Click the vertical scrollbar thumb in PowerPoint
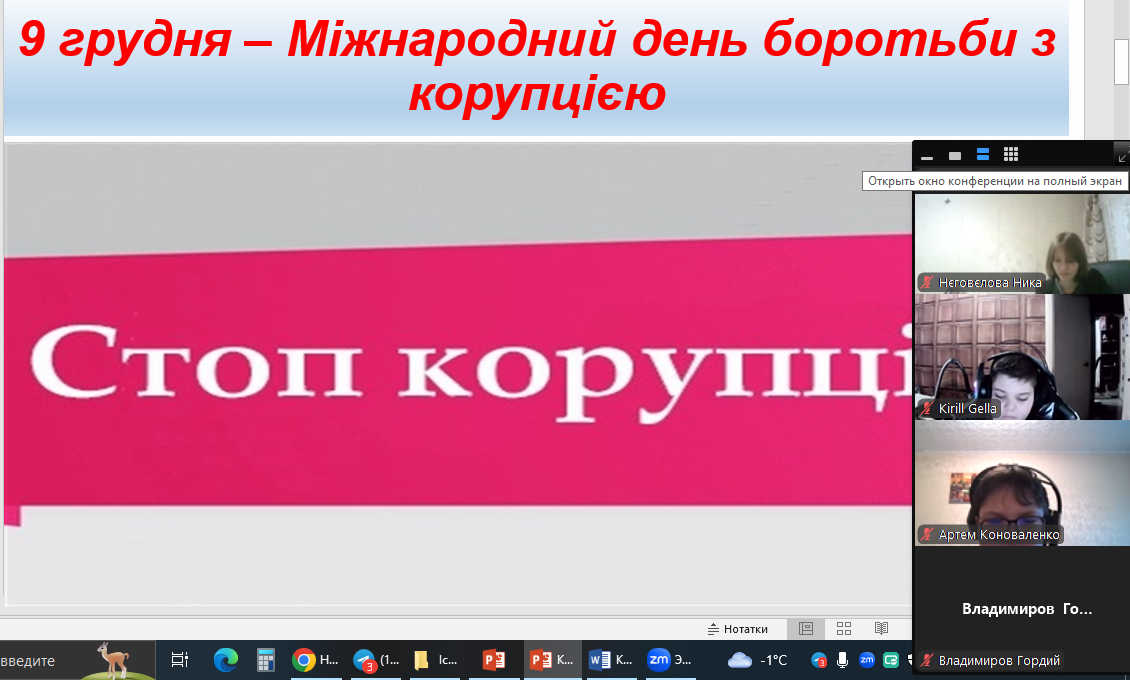The height and width of the screenshot is (680, 1130). click(1121, 62)
